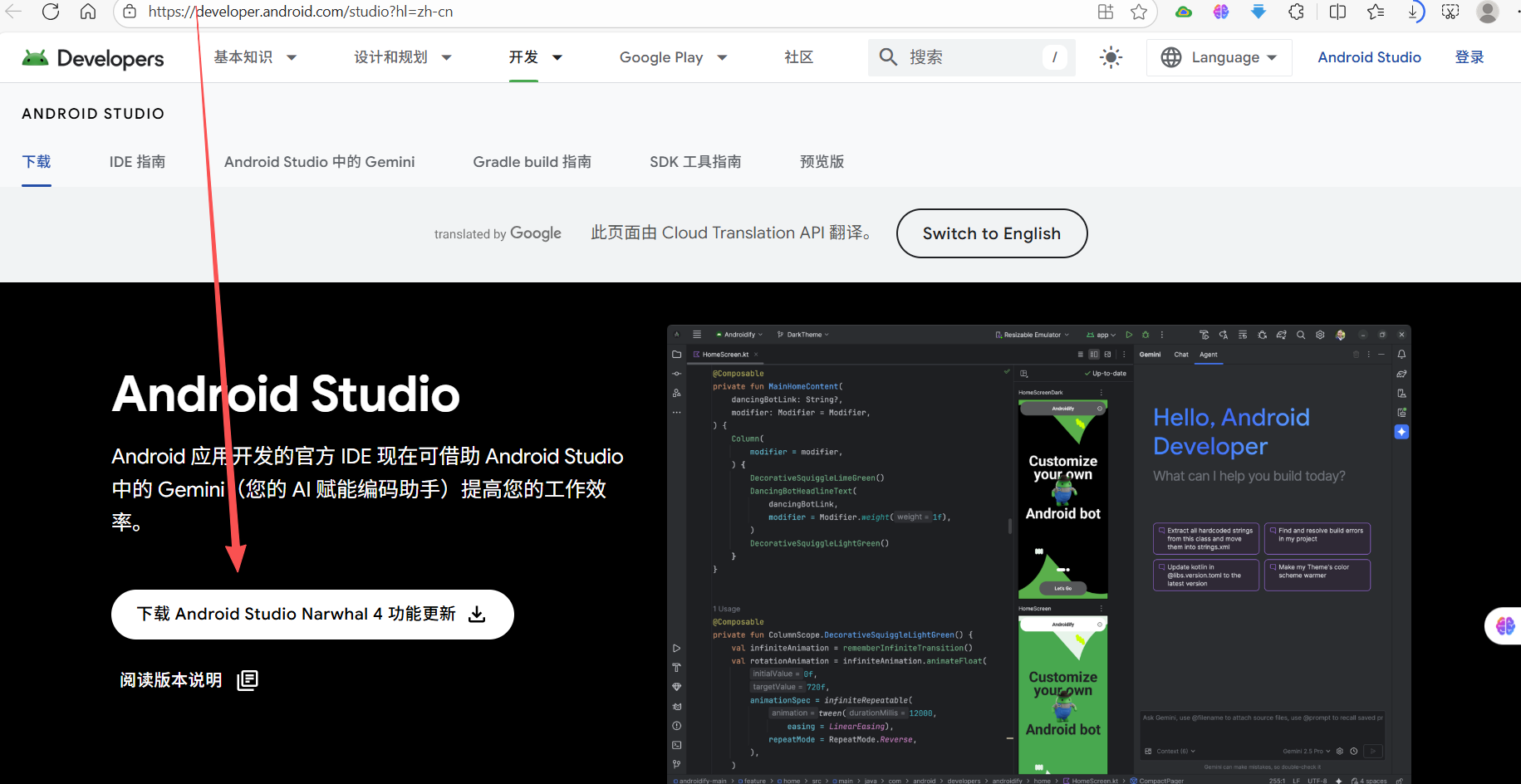Focus the 搜索 search field
Viewport: 1521px width, 784px height.
pyautogui.click(x=971, y=57)
